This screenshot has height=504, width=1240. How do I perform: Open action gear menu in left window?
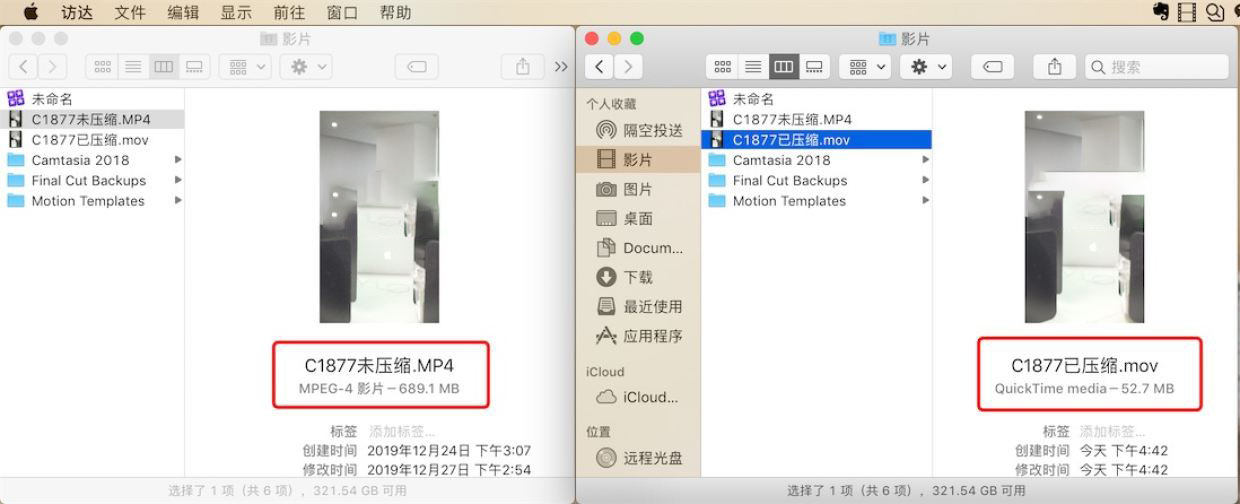coord(306,67)
